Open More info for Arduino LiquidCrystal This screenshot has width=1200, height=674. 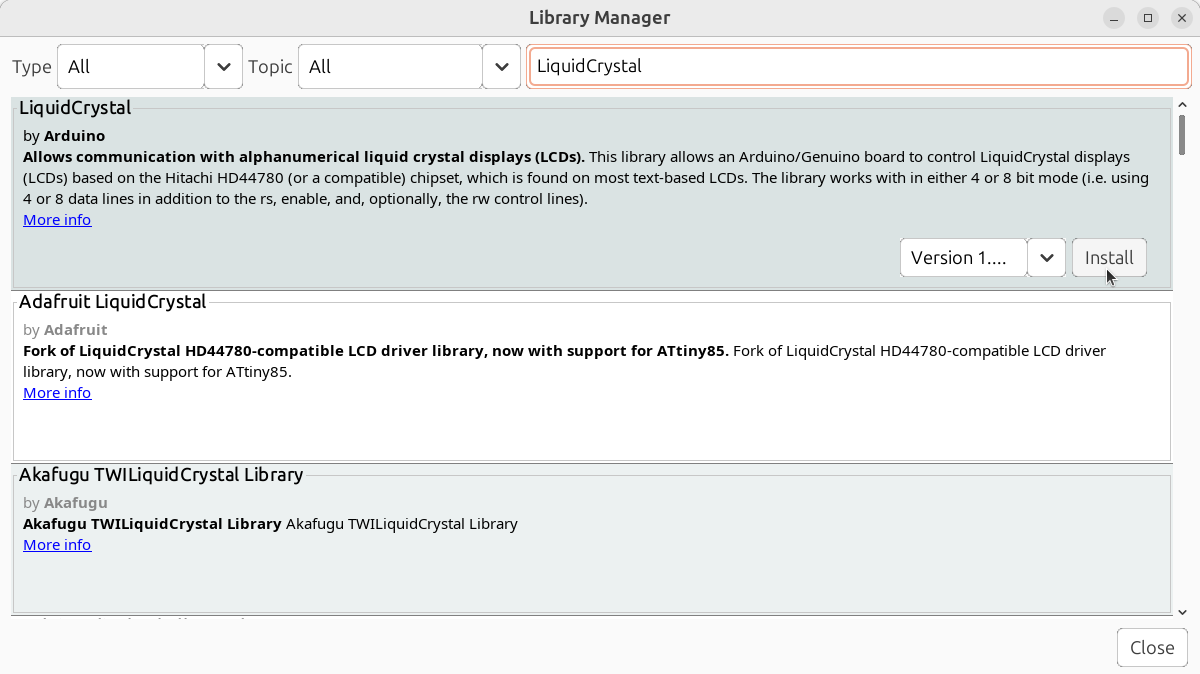[x=57, y=220]
